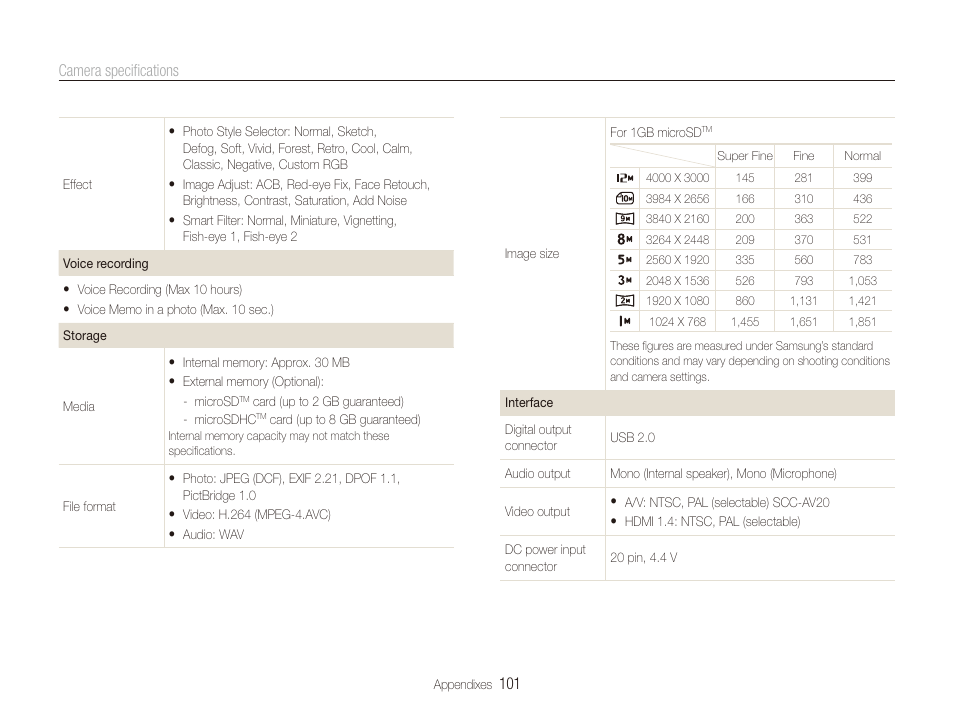This screenshot has width=954, height=720.
Task: Click the 'For 1GB microSD' table caption
Action: (x=661, y=132)
